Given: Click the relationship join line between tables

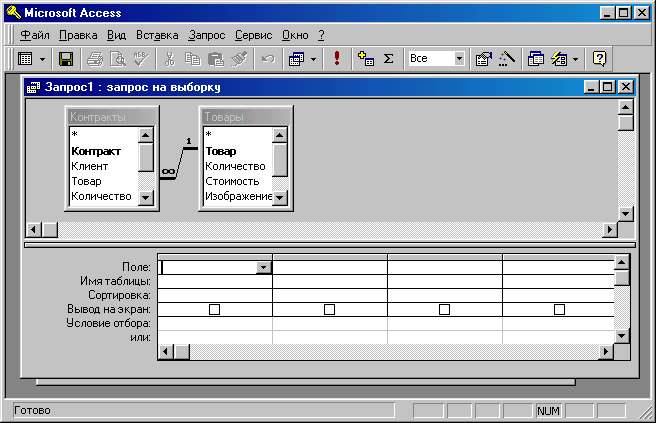Looking at the screenshot, I should pyautogui.click(x=179, y=163).
